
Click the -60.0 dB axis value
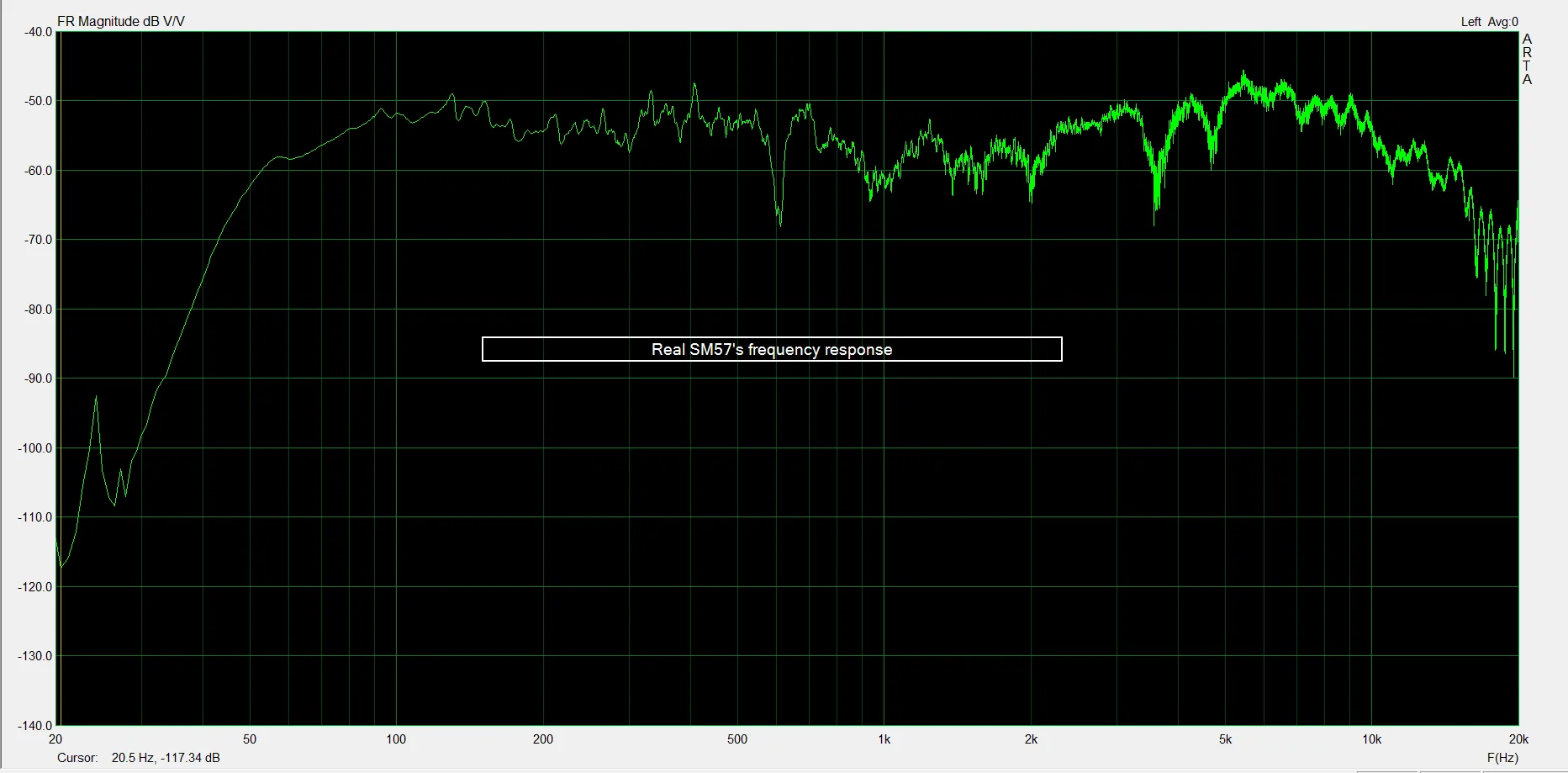38,171
